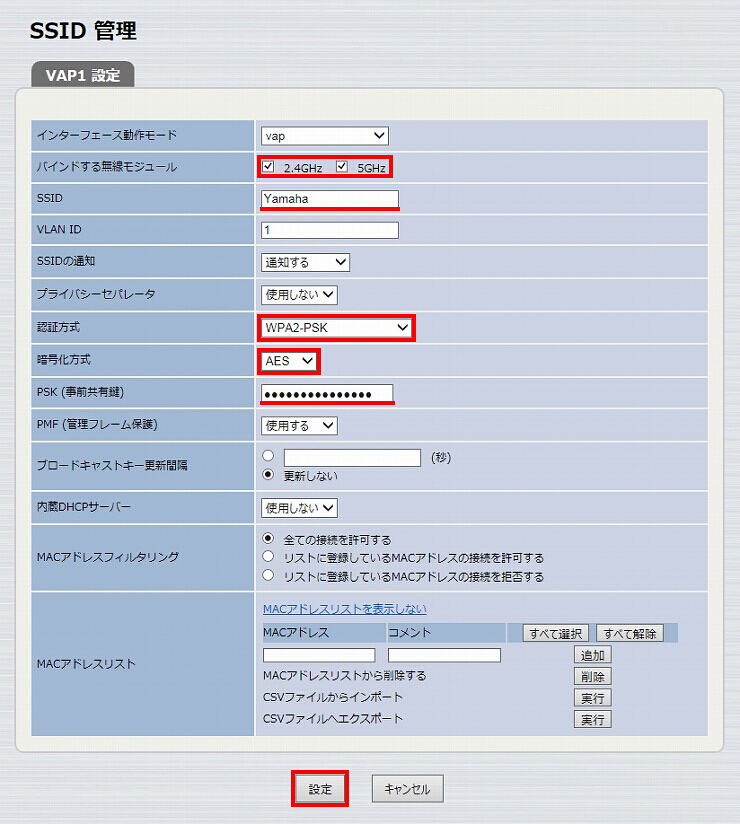This screenshot has height=824, width=740.
Task: Select the broadcast key interval seconds radio button
Action: point(268,456)
